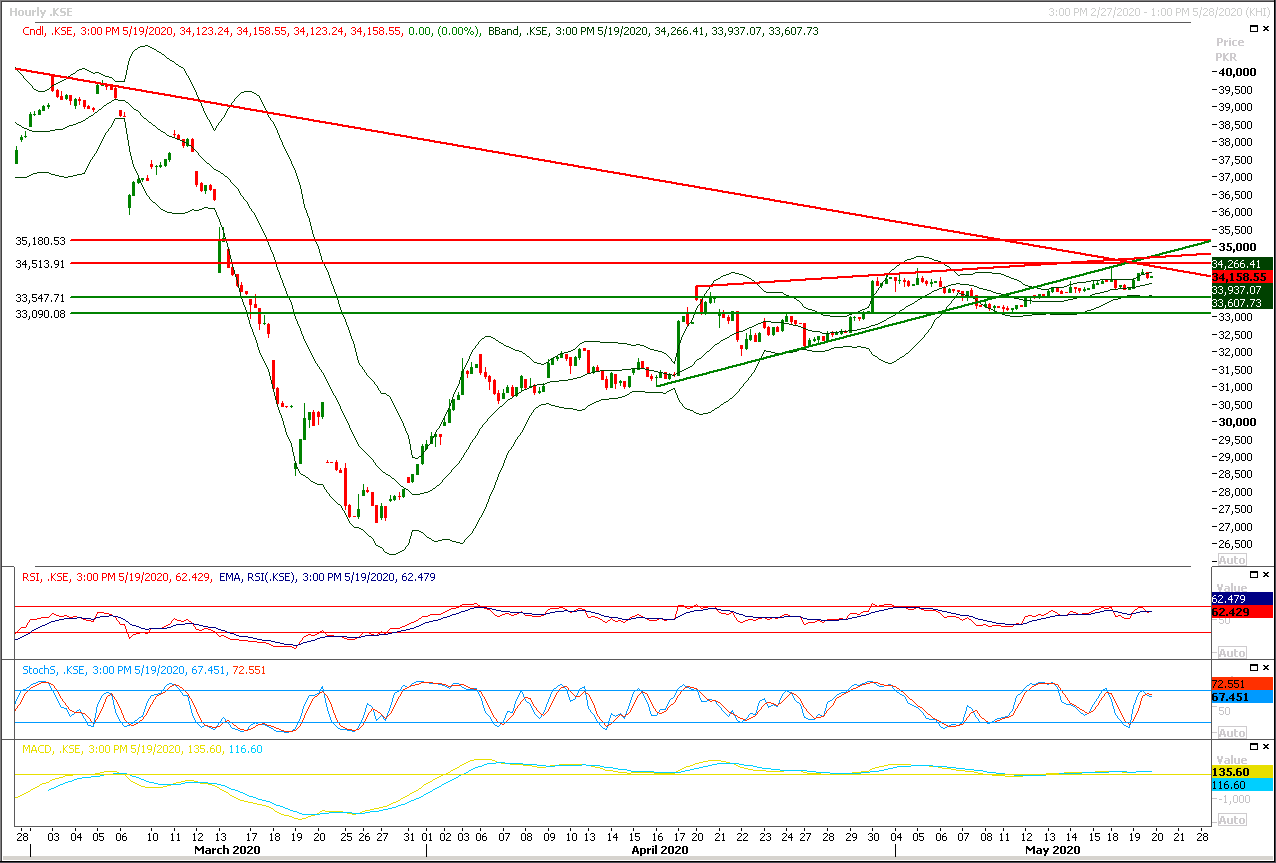Click the 34,513.91 resistance level label
This screenshot has width=1276, height=863.
click(x=41, y=263)
